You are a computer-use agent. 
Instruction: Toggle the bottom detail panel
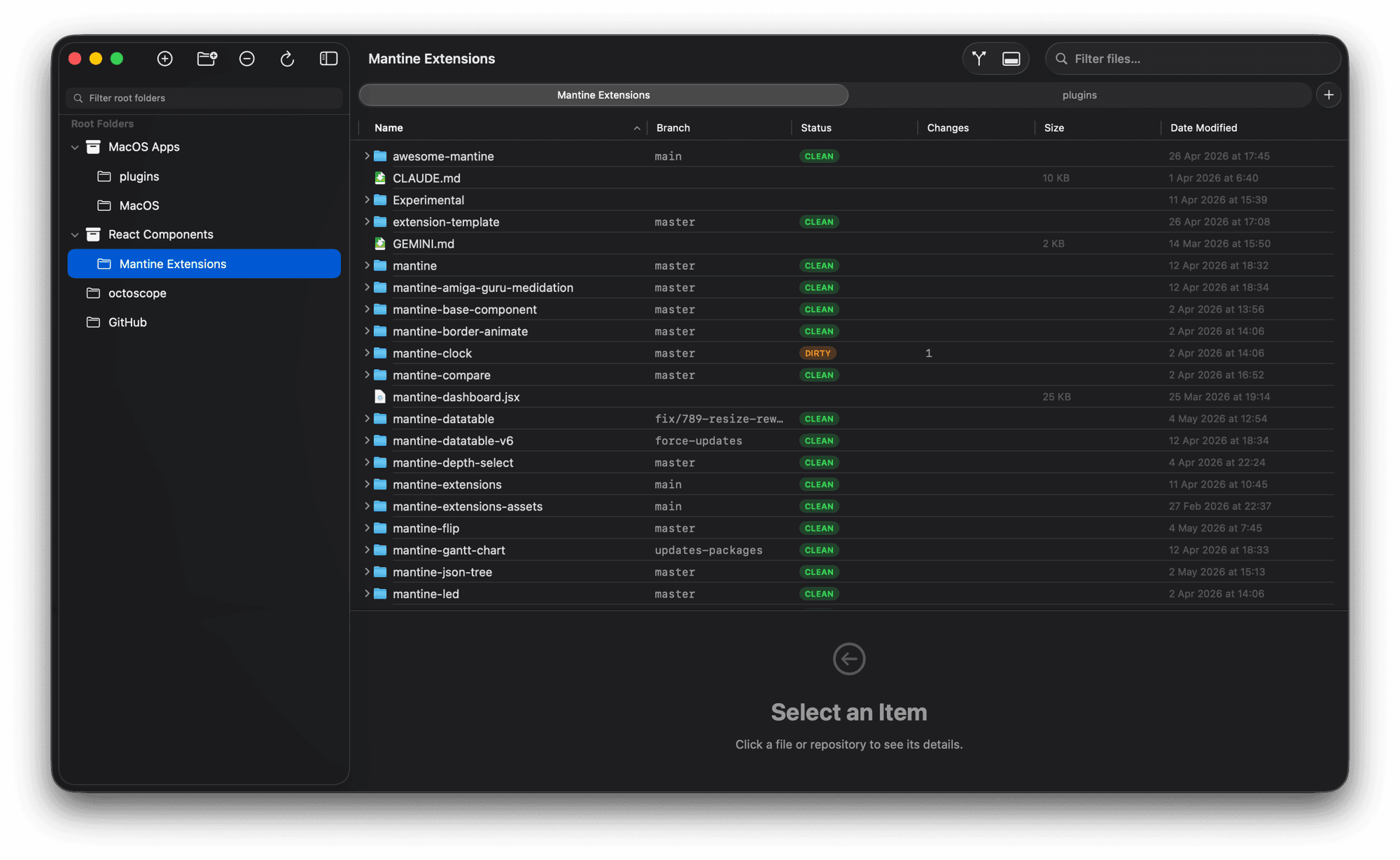tap(1011, 59)
